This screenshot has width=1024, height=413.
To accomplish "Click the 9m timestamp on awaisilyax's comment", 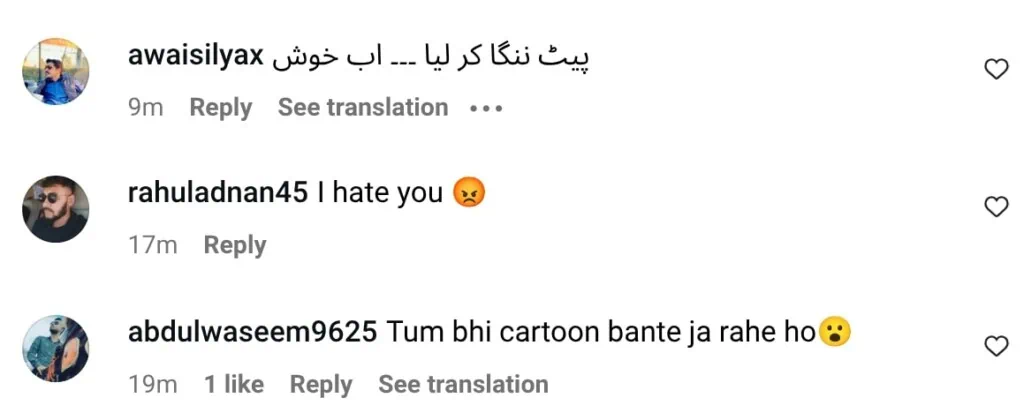I will (145, 108).
